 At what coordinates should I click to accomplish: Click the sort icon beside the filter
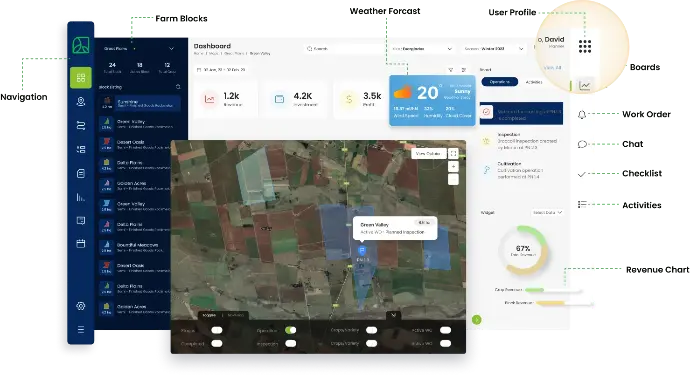pos(463,70)
